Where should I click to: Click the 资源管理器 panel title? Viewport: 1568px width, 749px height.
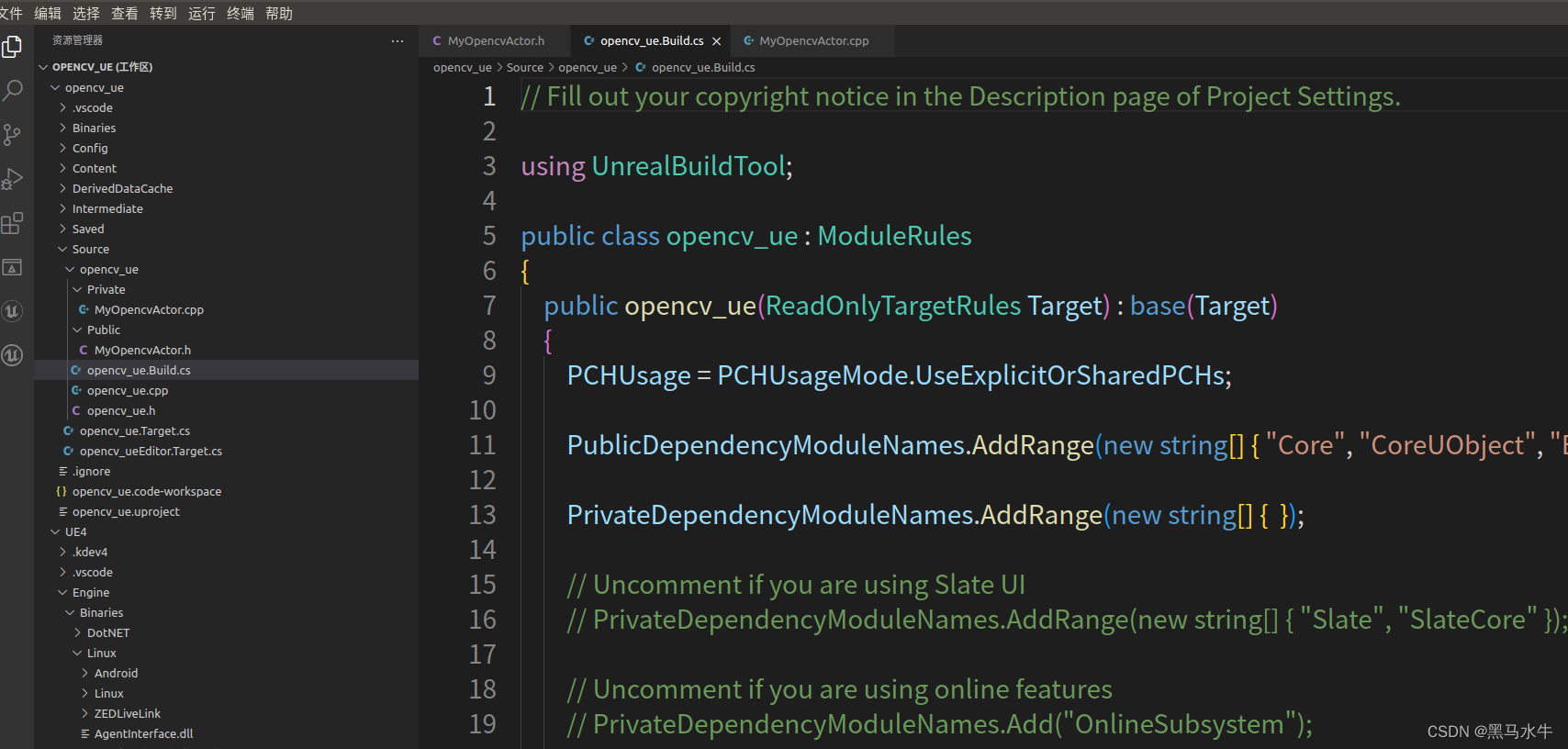click(x=77, y=40)
